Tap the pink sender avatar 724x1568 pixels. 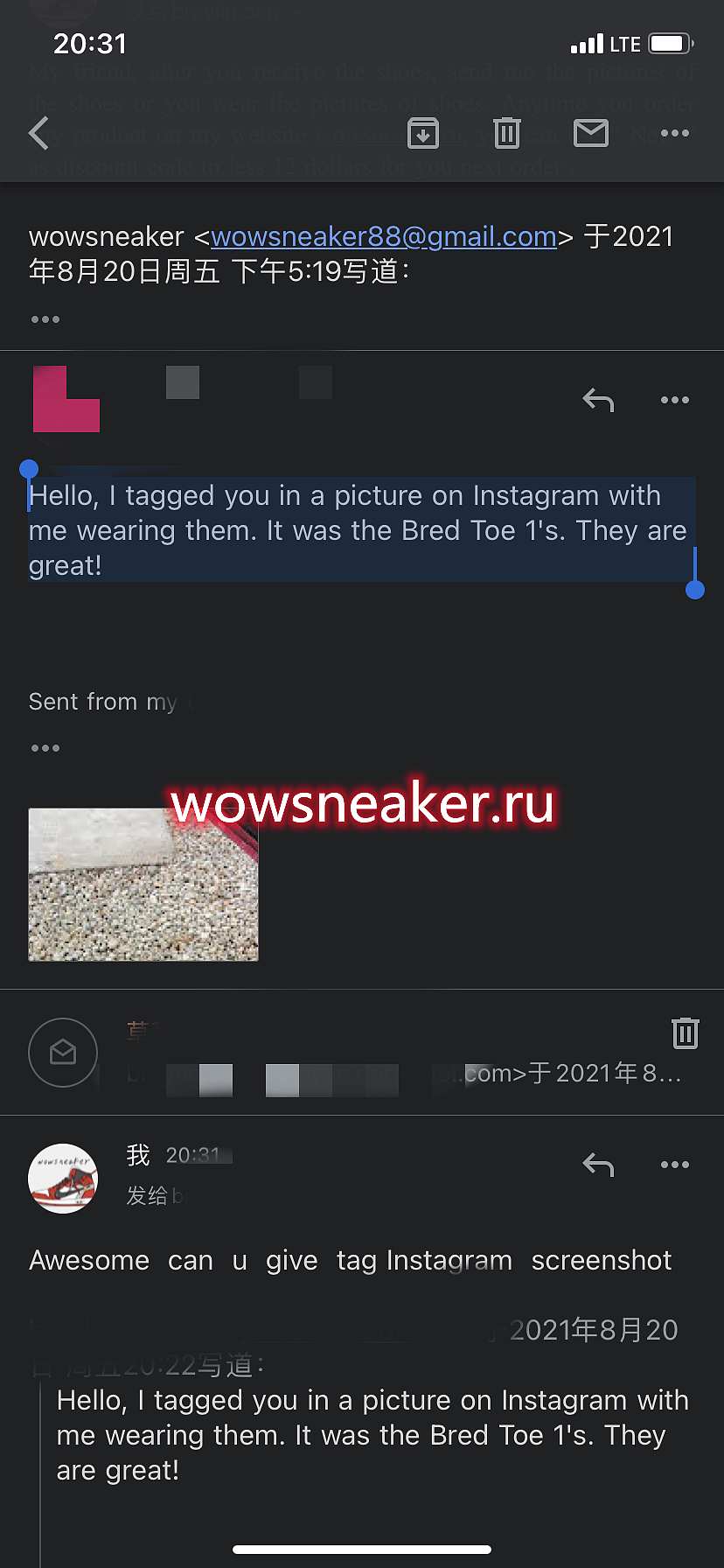(66, 399)
